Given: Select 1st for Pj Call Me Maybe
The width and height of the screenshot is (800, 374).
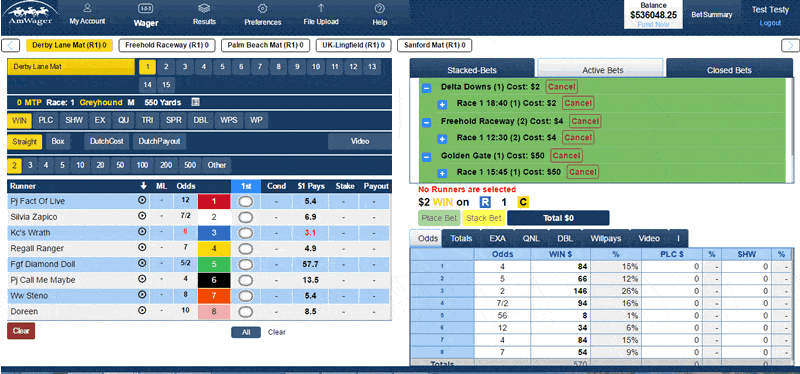Looking at the screenshot, I should 245,280.
